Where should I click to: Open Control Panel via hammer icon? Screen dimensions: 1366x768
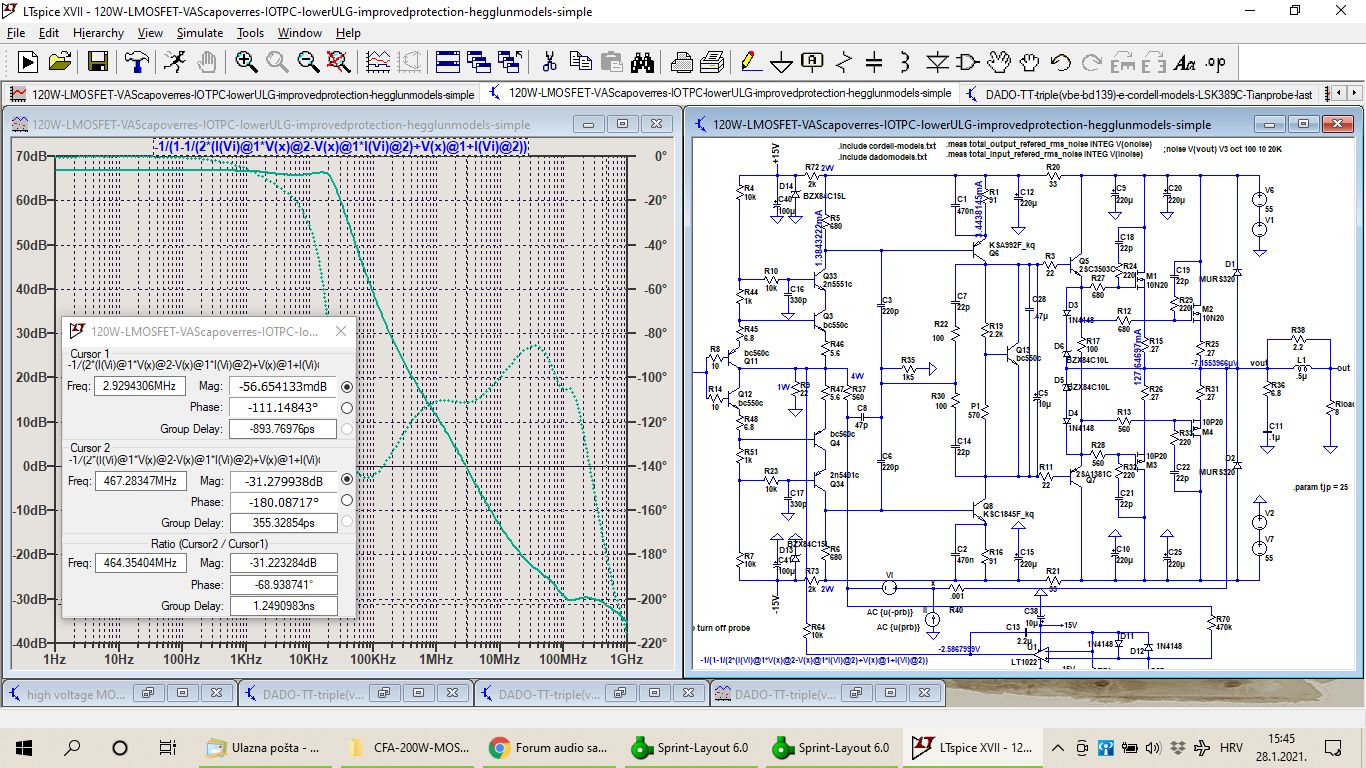tap(137, 62)
